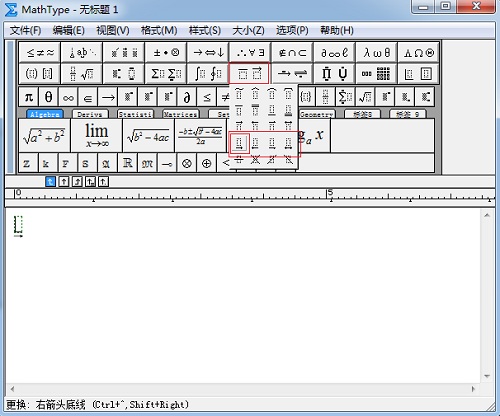The height and width of the screenshot is (416, 500).
Task: Select the tilde overbar template in popup
Action: (x=239, y=94)
